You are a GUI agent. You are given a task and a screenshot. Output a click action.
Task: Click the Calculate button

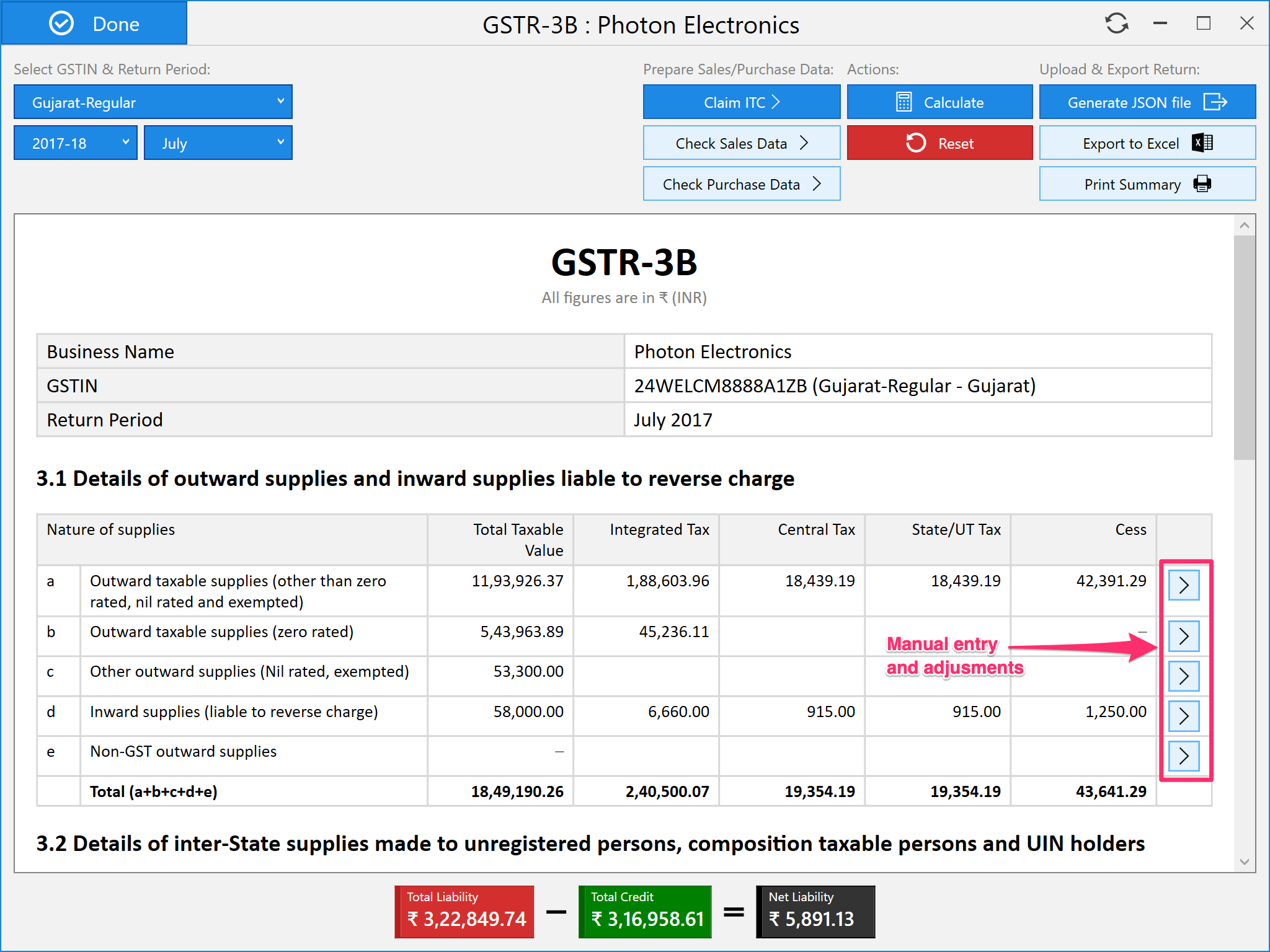[939, 102]
